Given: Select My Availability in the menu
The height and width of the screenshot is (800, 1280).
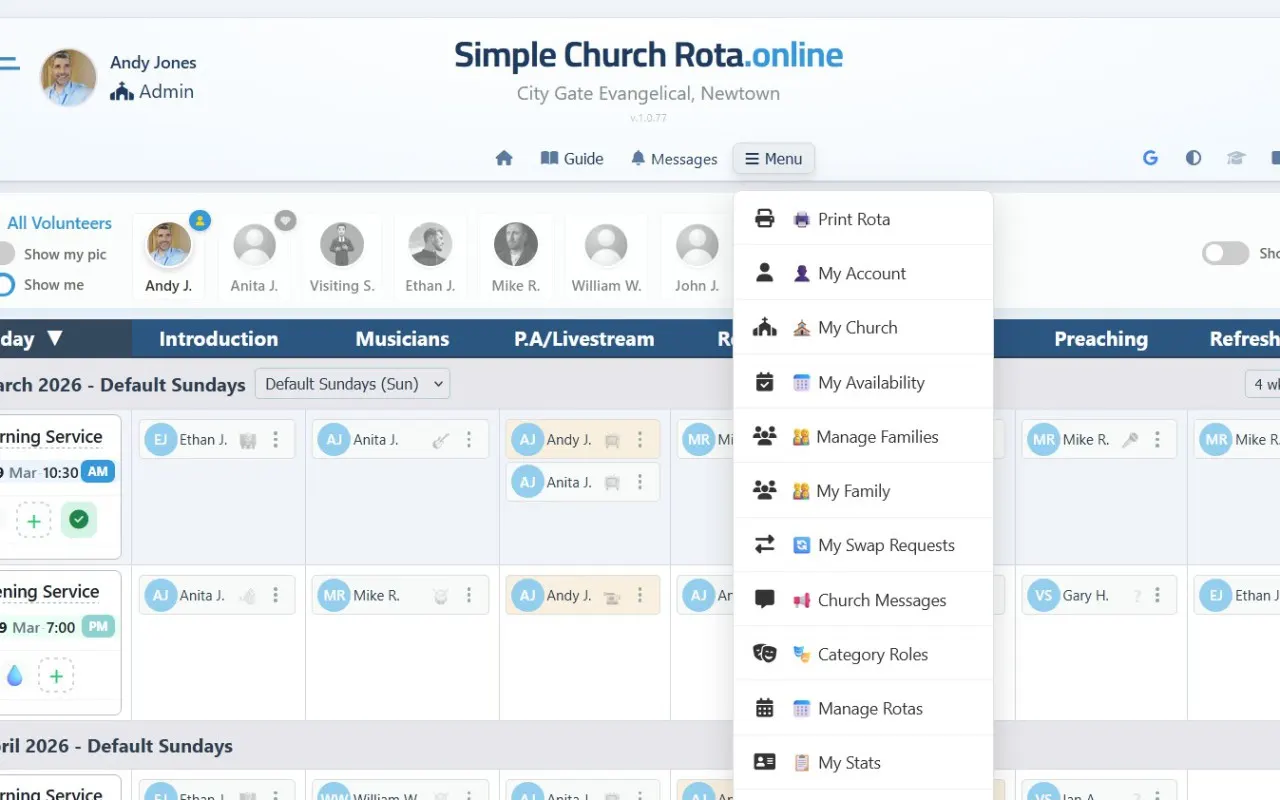Looking at the screenshot, I should click(x=863, y=382).
